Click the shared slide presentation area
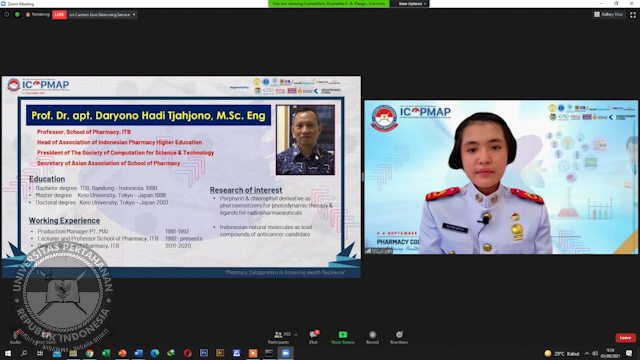This screenshot has height=360, width=640. [181, 177]
